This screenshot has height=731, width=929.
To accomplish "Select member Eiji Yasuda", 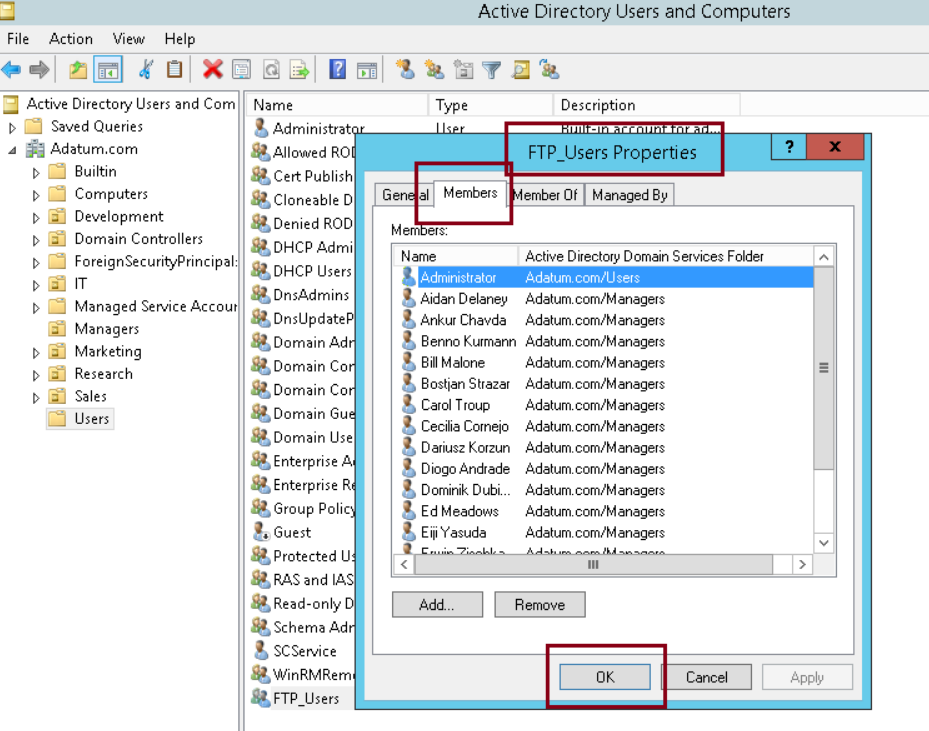I will [x=603, y=533].
